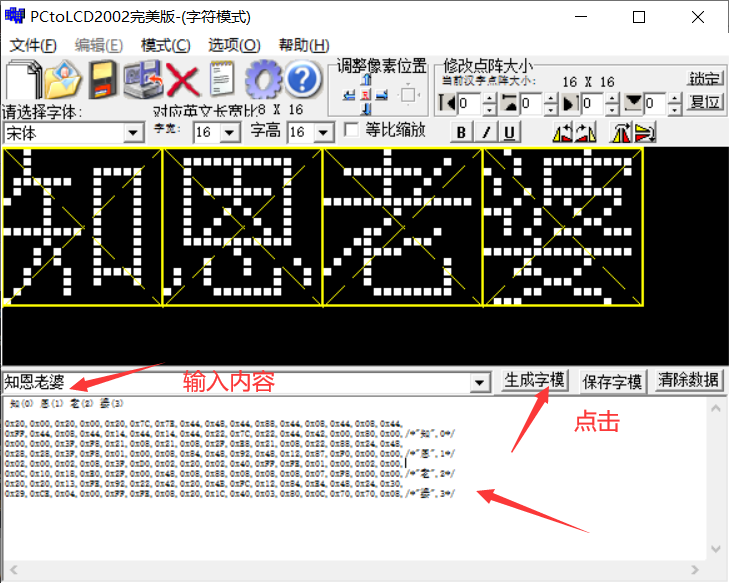Shift pixels down with the down arrow
Viewport: 729px width, 583px height.
(366, 109)
